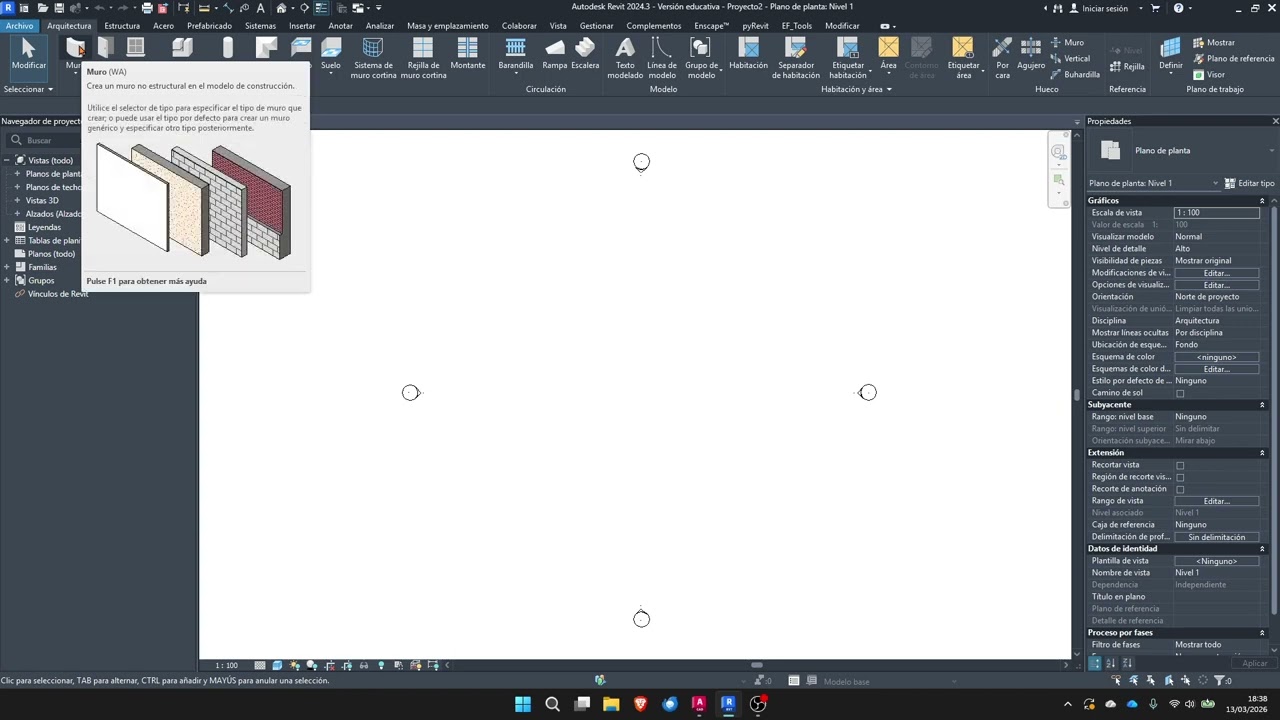Click the Muro wall tool icon
Viewport: 1280px width, 720px height.
75,47
